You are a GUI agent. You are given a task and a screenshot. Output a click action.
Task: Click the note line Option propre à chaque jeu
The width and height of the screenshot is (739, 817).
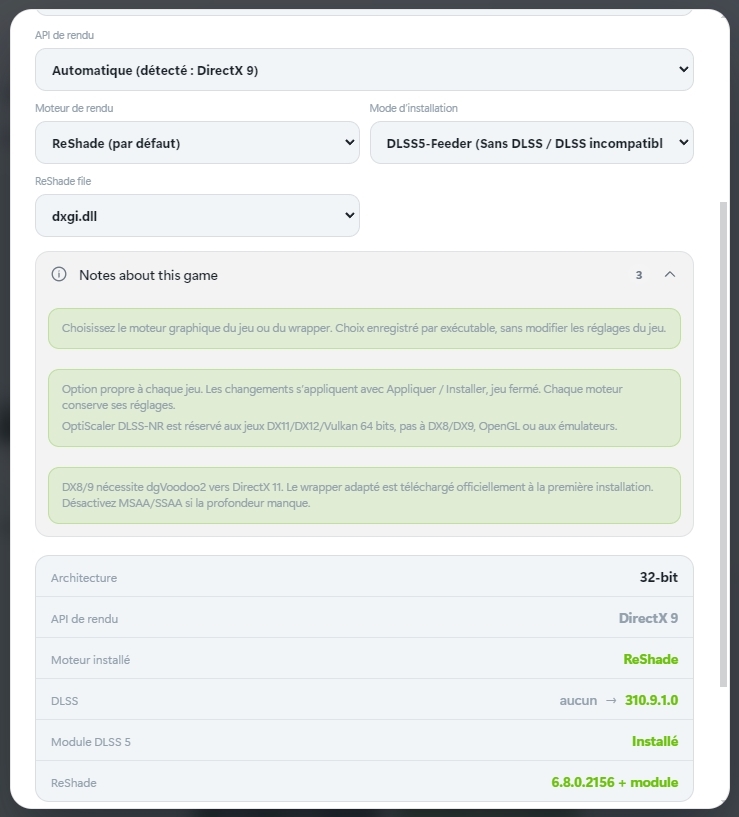pyautogui.click(x=342, y=397)
